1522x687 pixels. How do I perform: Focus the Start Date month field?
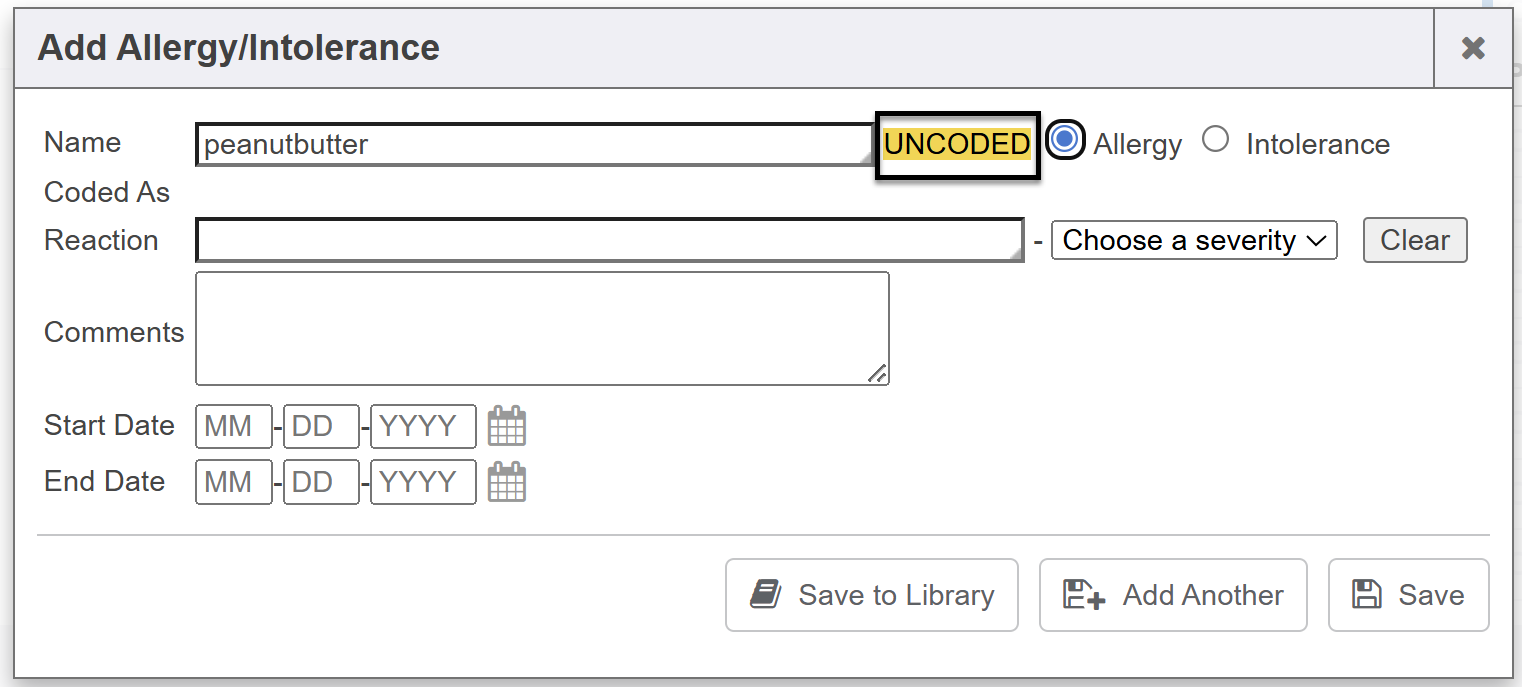point(233,426)
